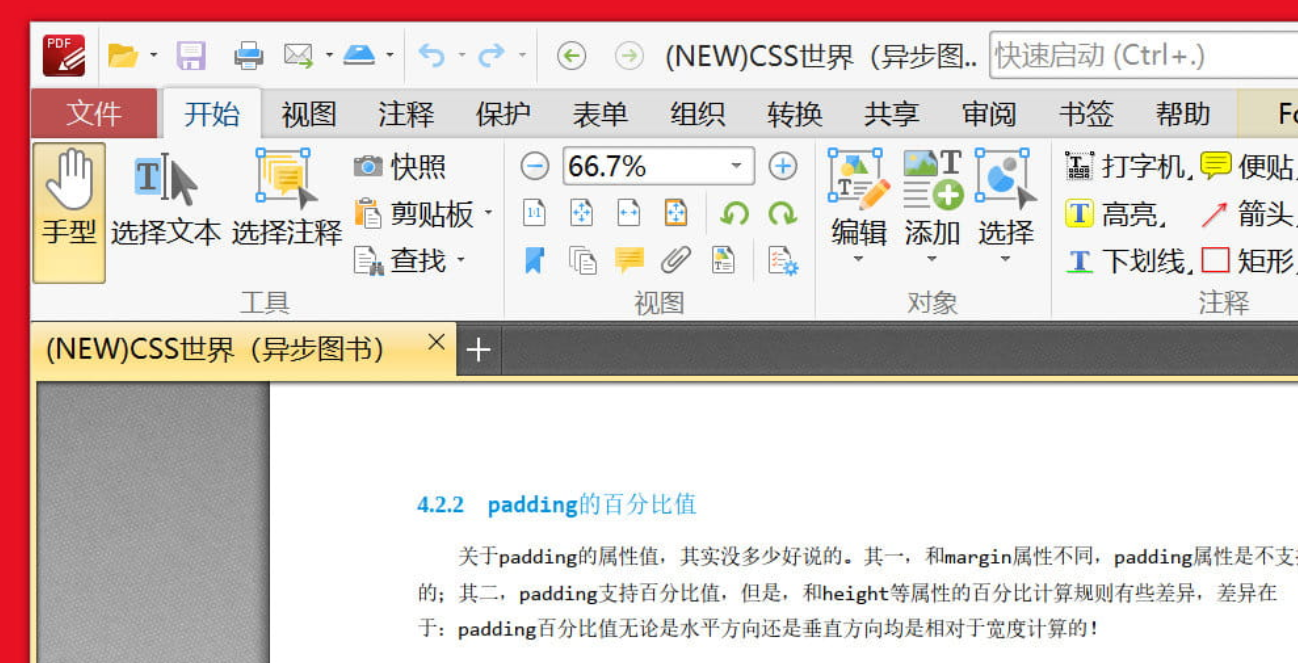Open the 查找 find tool
This screenshot has width=1298, height=663.
coord(400,261)
